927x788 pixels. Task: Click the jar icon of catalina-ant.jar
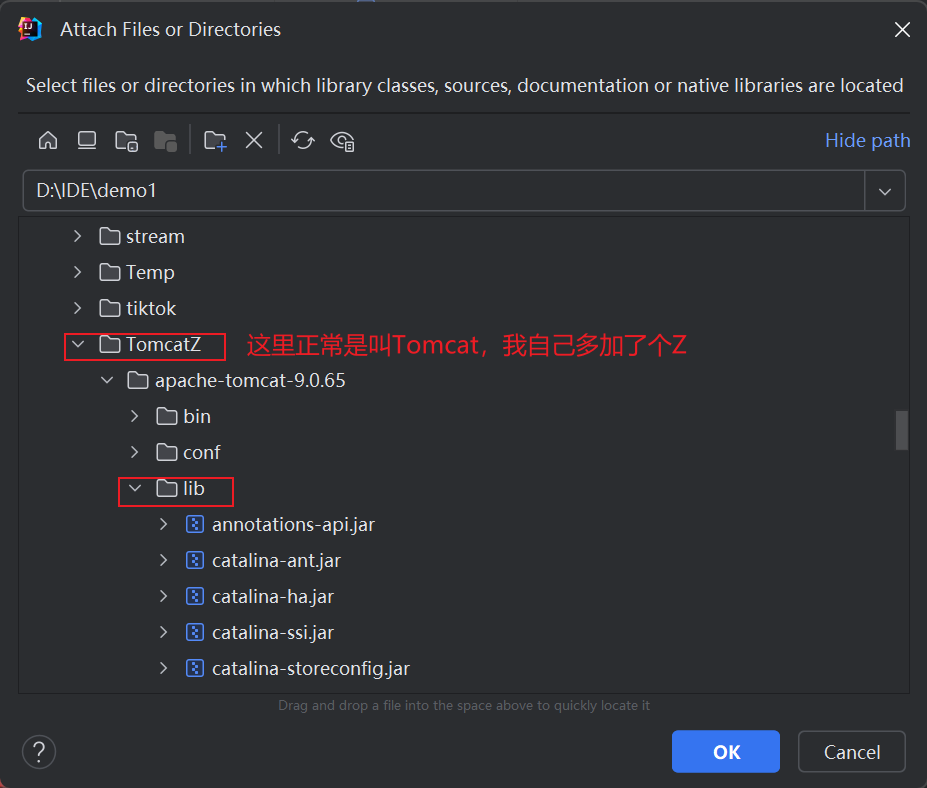coord(195,560)
